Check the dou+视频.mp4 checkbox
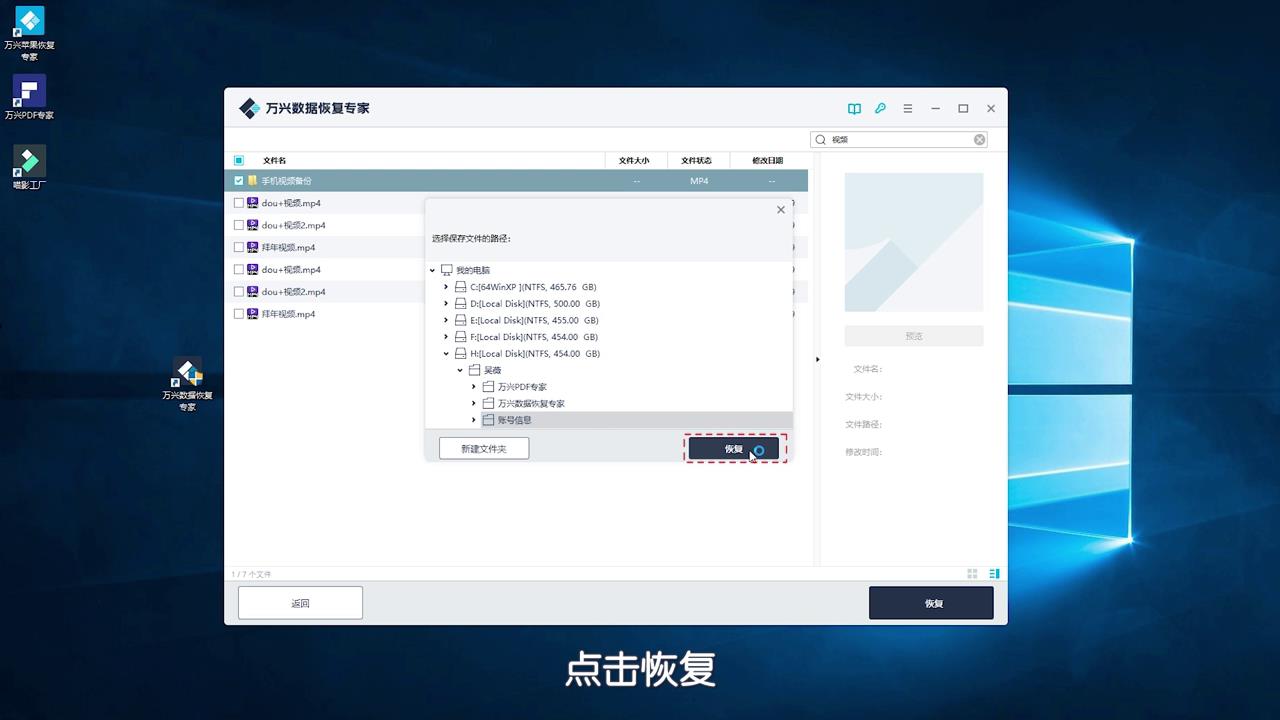This screenshot has height=720, width=1280. pos(238,202)
